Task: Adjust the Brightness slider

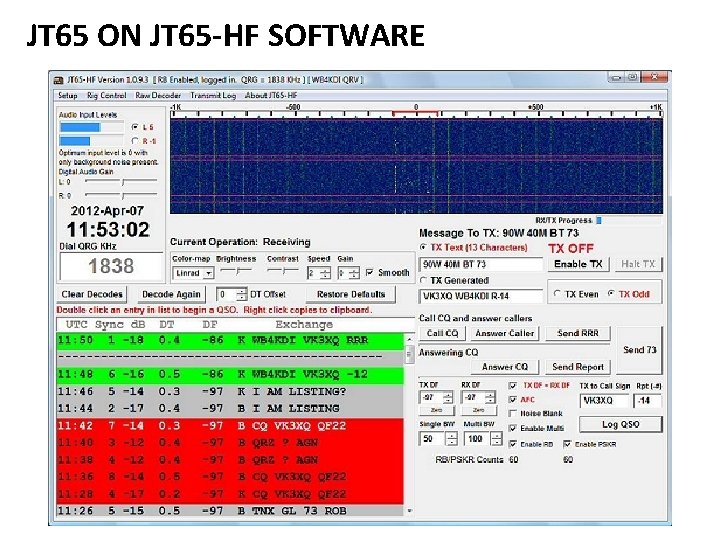Action: pos(236,273)
